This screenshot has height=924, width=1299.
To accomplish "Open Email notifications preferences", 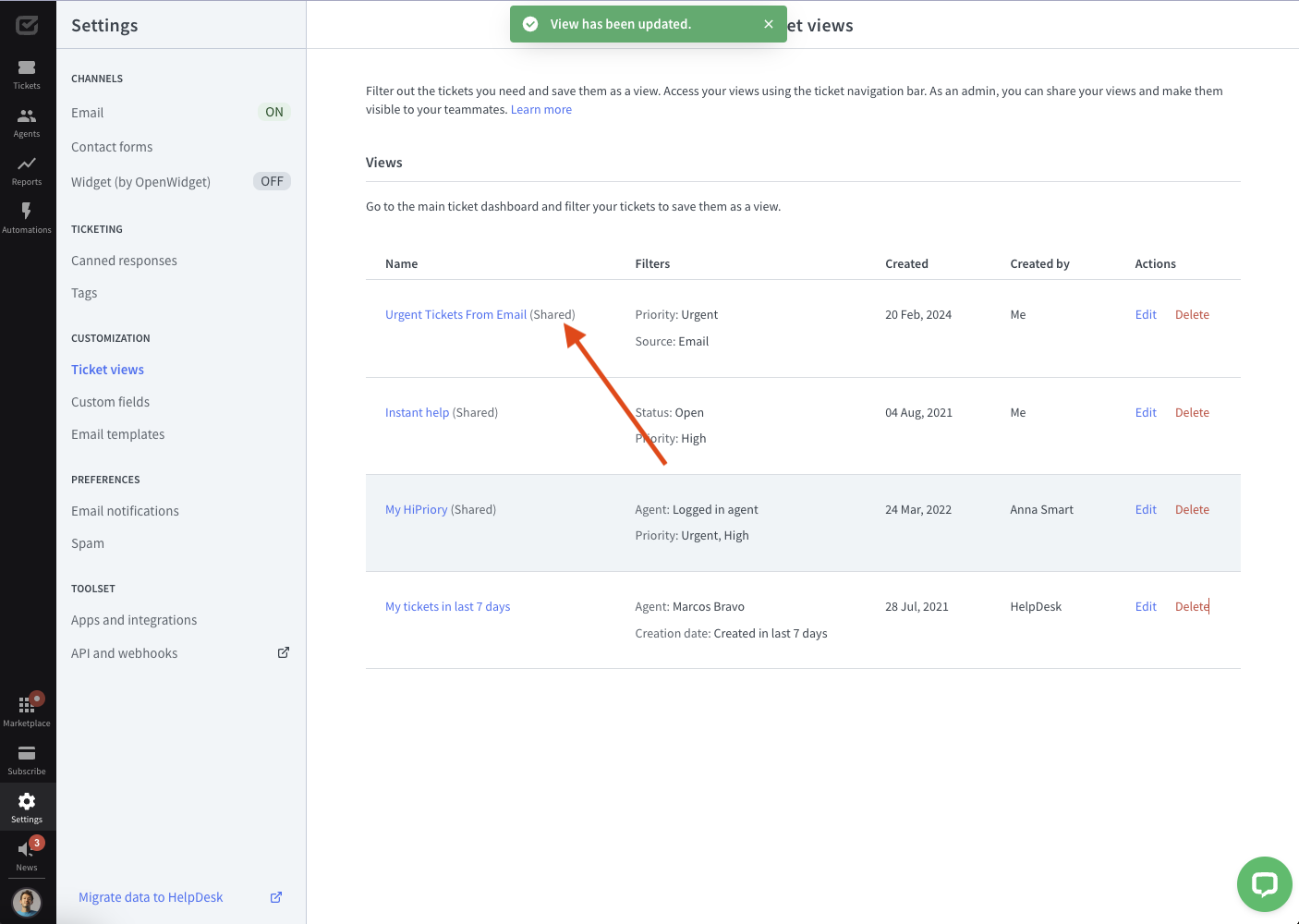I will 125,511.
